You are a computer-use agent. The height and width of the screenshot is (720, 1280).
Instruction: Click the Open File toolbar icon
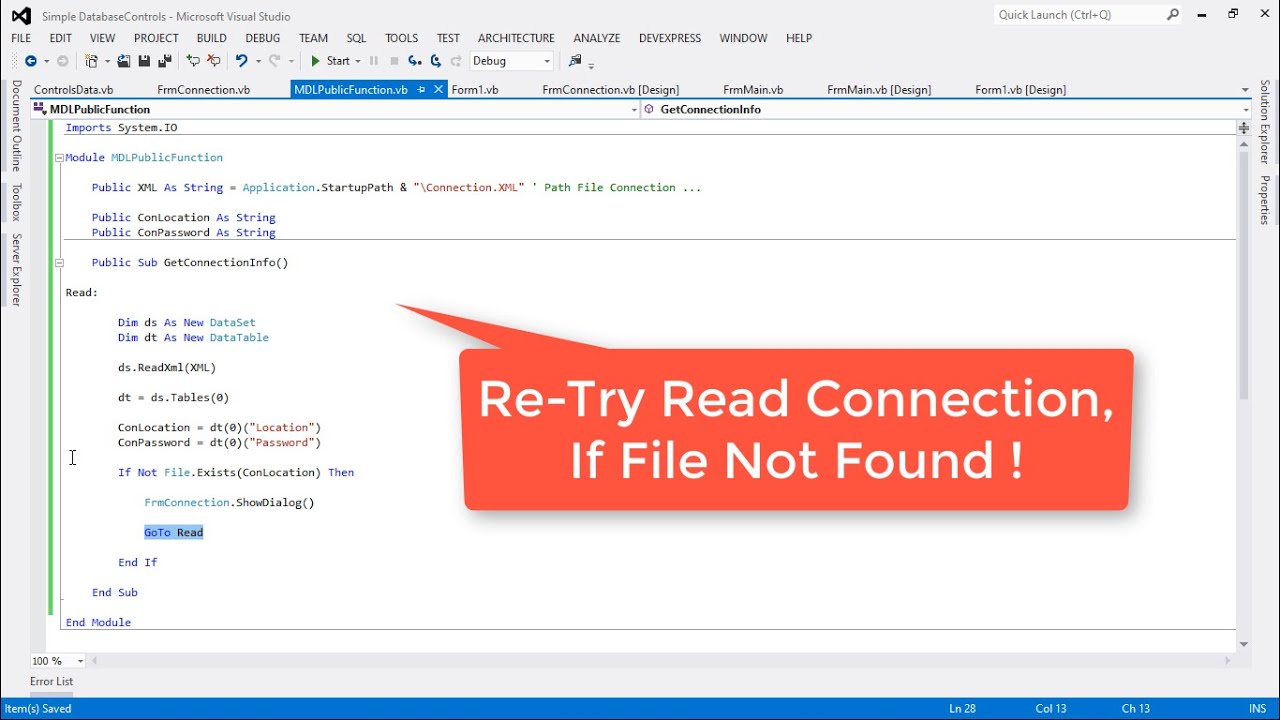(124, 61)
